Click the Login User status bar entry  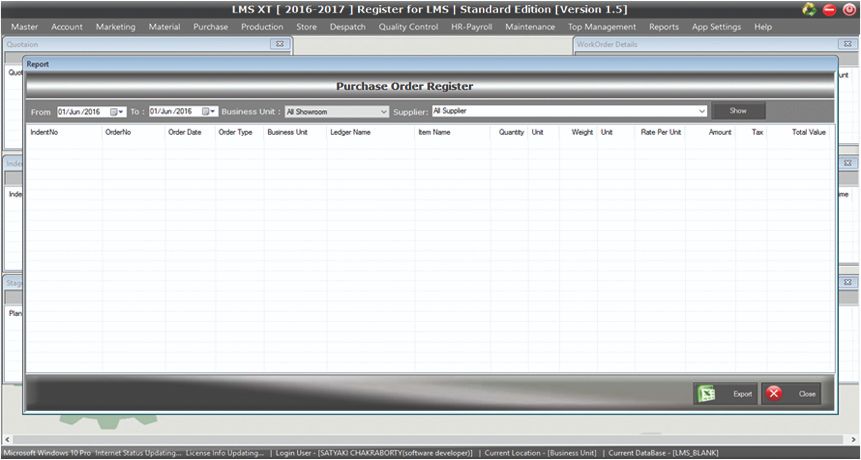coord(374,453)
